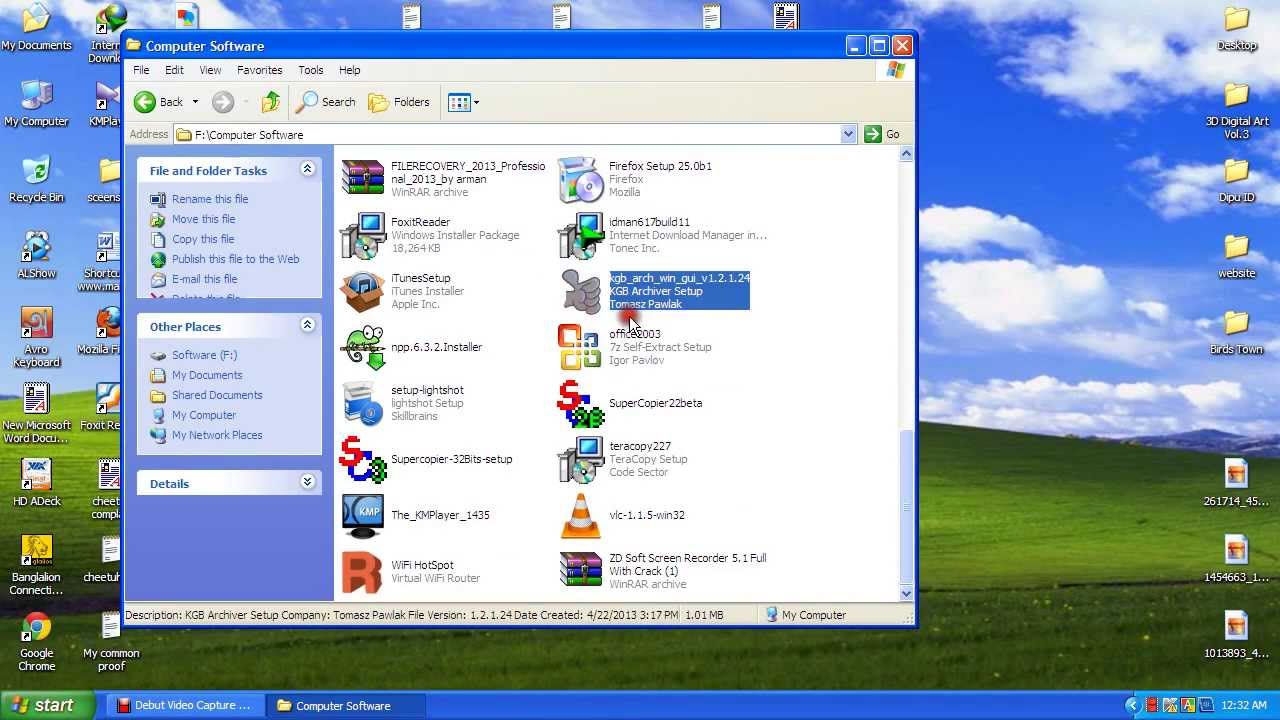
Task: Select the SuperCopier22beta file icon
Action: 580,403
